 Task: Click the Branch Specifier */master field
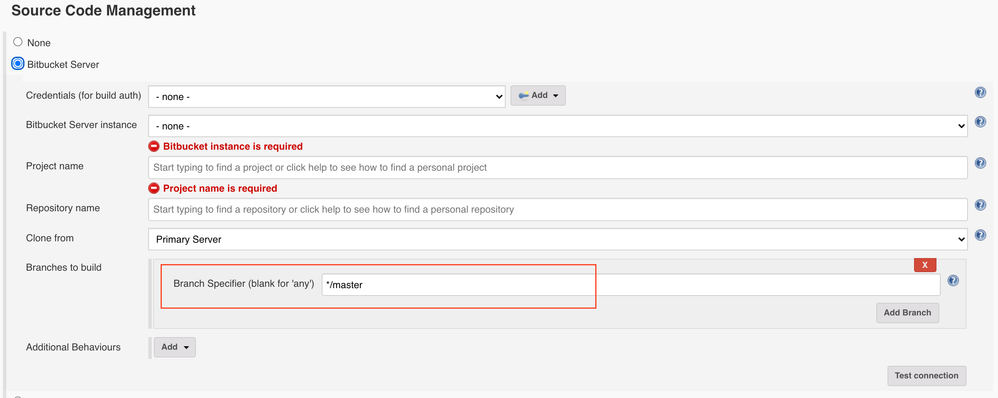coord(631,285)
